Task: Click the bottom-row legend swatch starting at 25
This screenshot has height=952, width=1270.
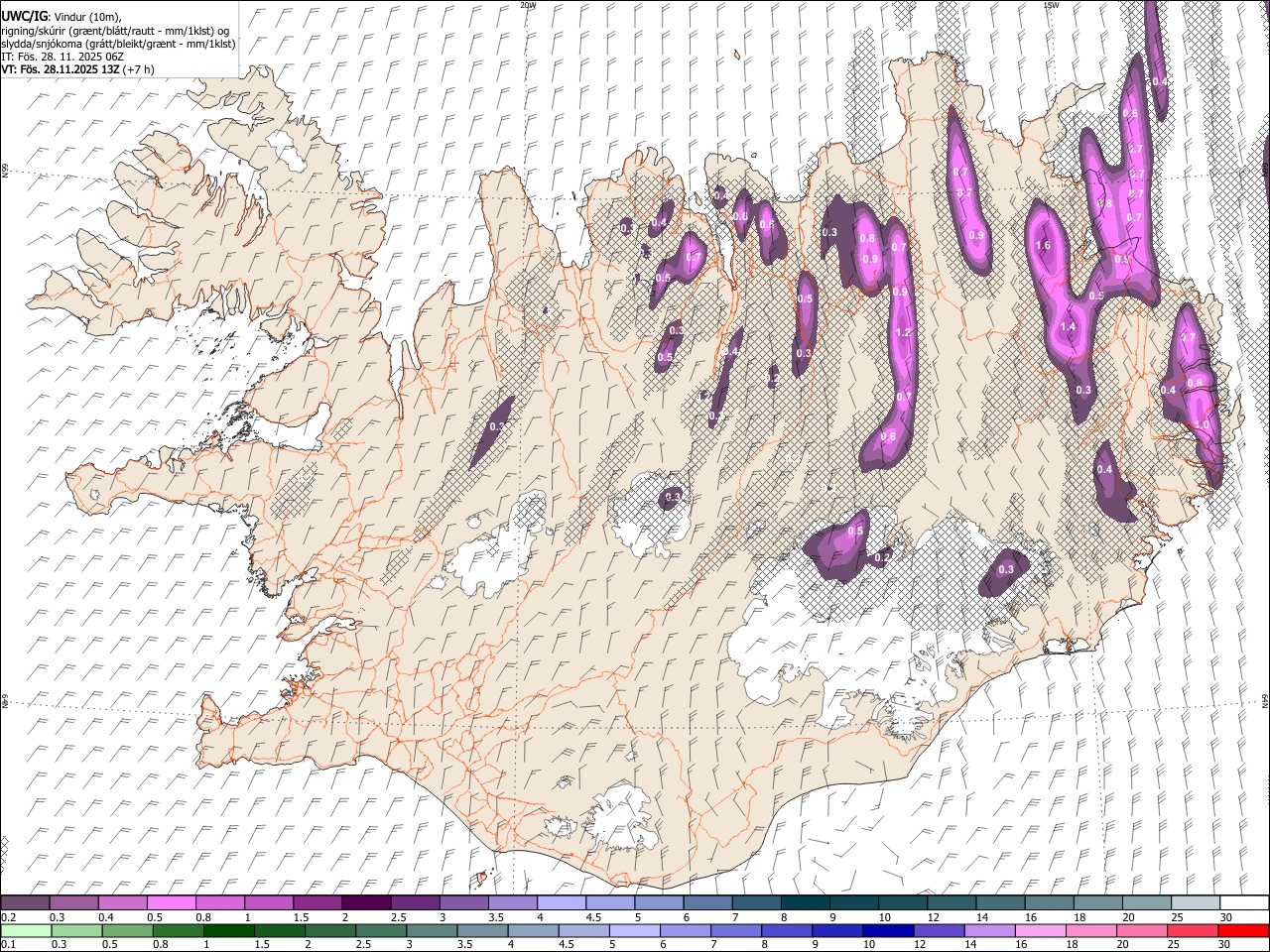Action: [x=1195, y=931]
